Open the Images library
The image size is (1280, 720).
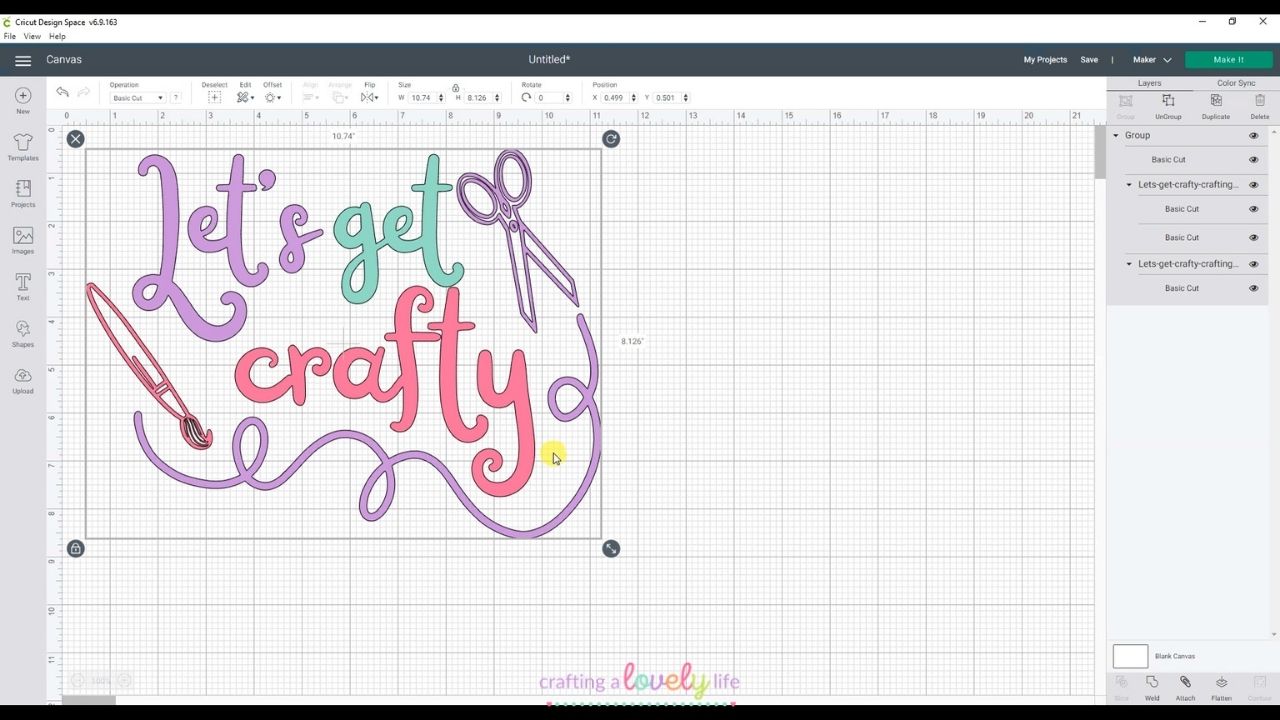tap(23, 240)
